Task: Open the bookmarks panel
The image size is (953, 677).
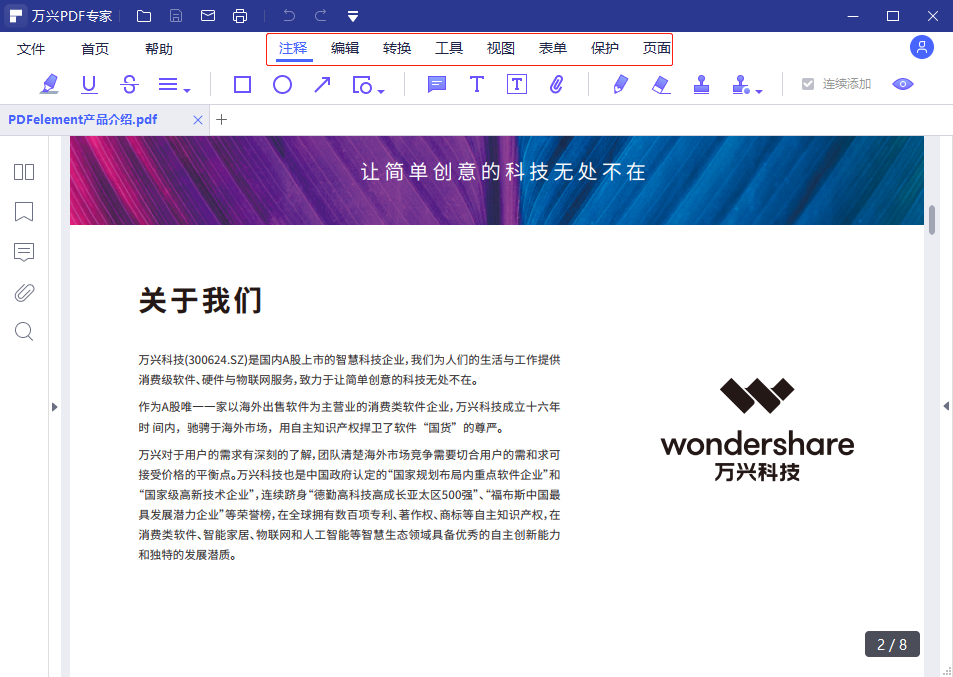Action: pyautogui.click(x=23, y=212)
